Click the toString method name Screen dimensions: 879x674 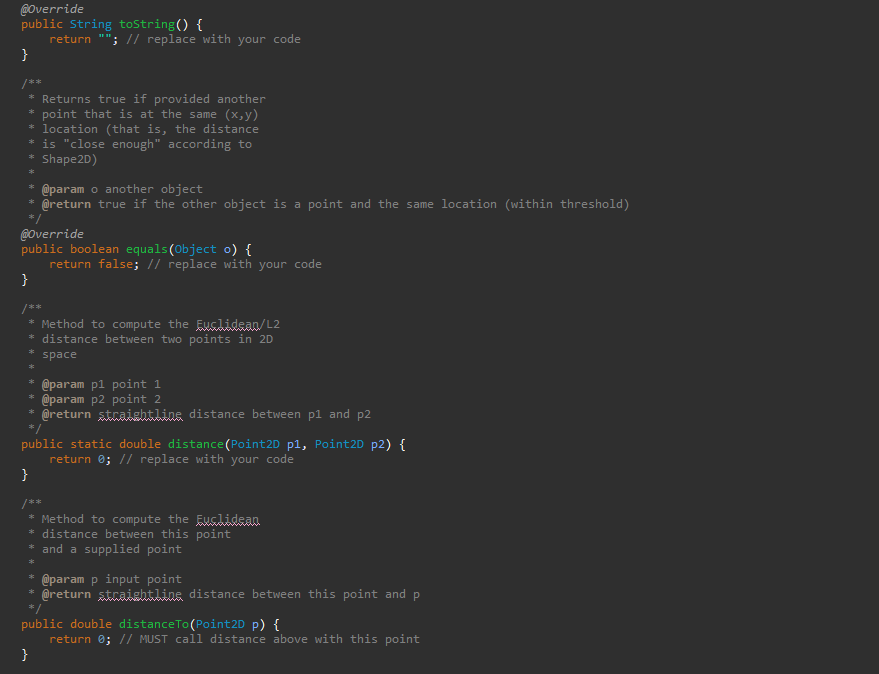pos(147,24)
